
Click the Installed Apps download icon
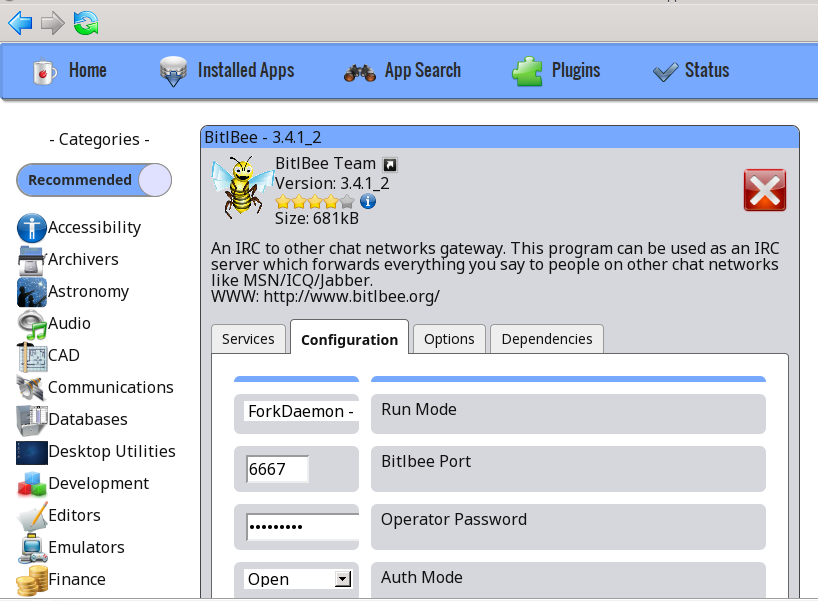coord(173,71)
